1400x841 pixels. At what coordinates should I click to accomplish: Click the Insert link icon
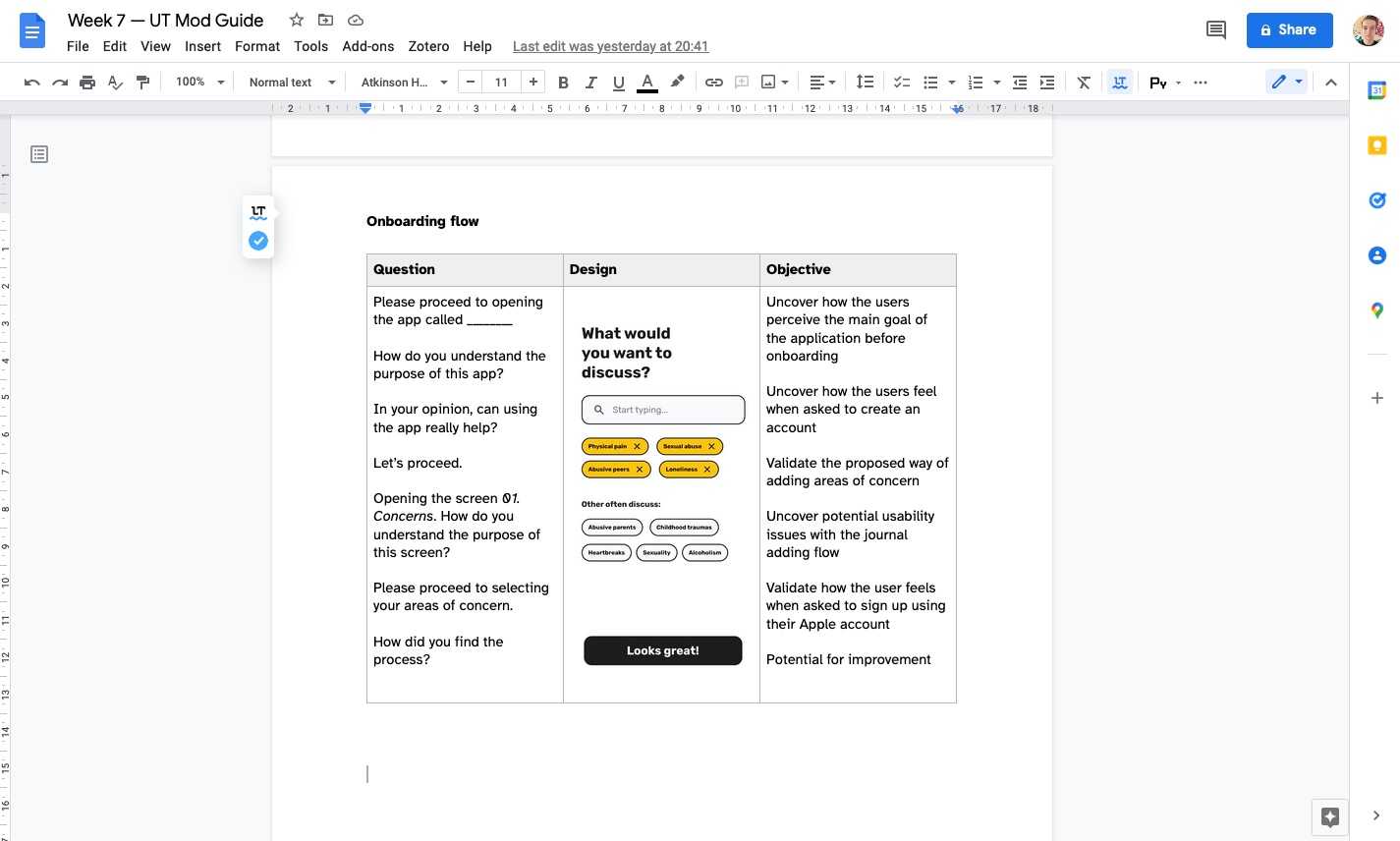[x=714, y=83]
